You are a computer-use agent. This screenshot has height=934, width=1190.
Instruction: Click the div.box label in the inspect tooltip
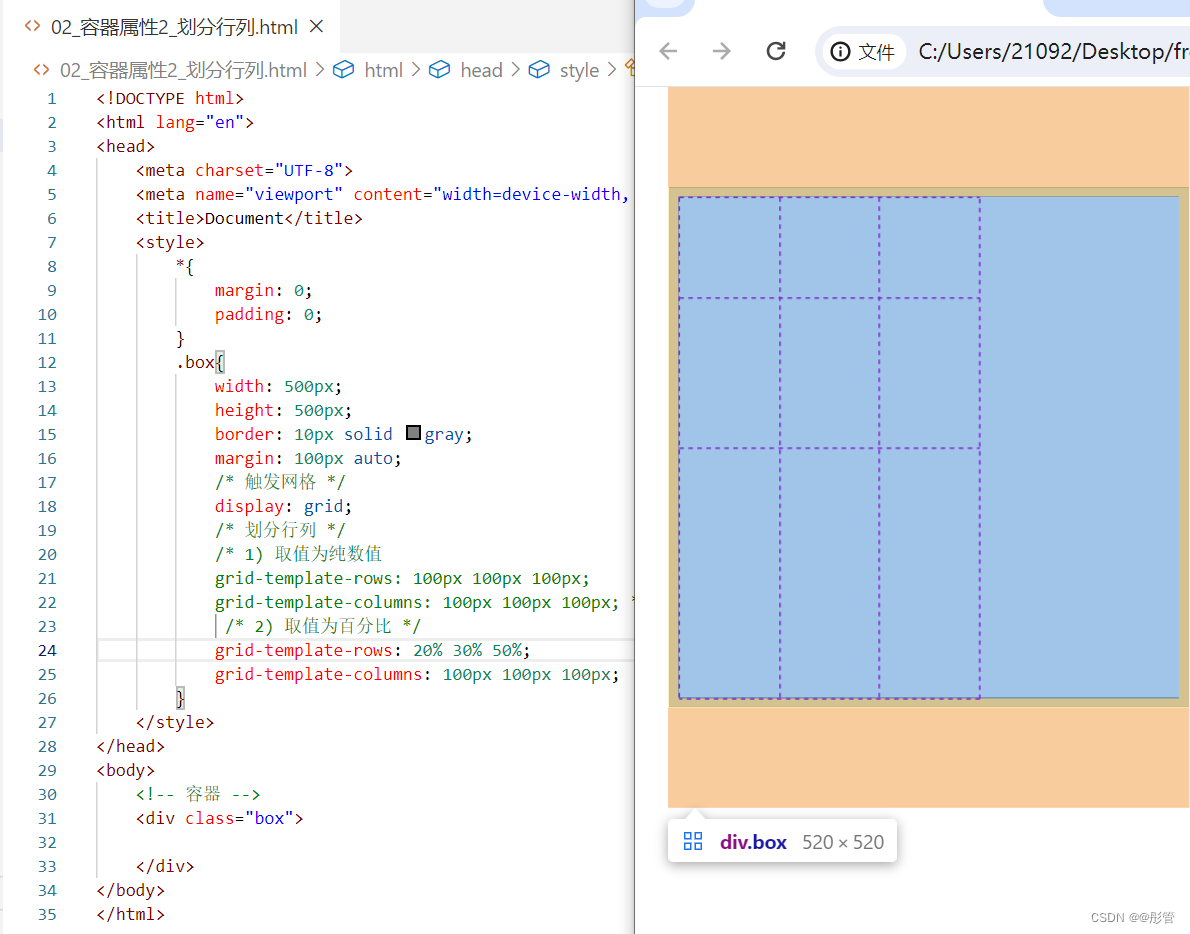pos(753,842)
